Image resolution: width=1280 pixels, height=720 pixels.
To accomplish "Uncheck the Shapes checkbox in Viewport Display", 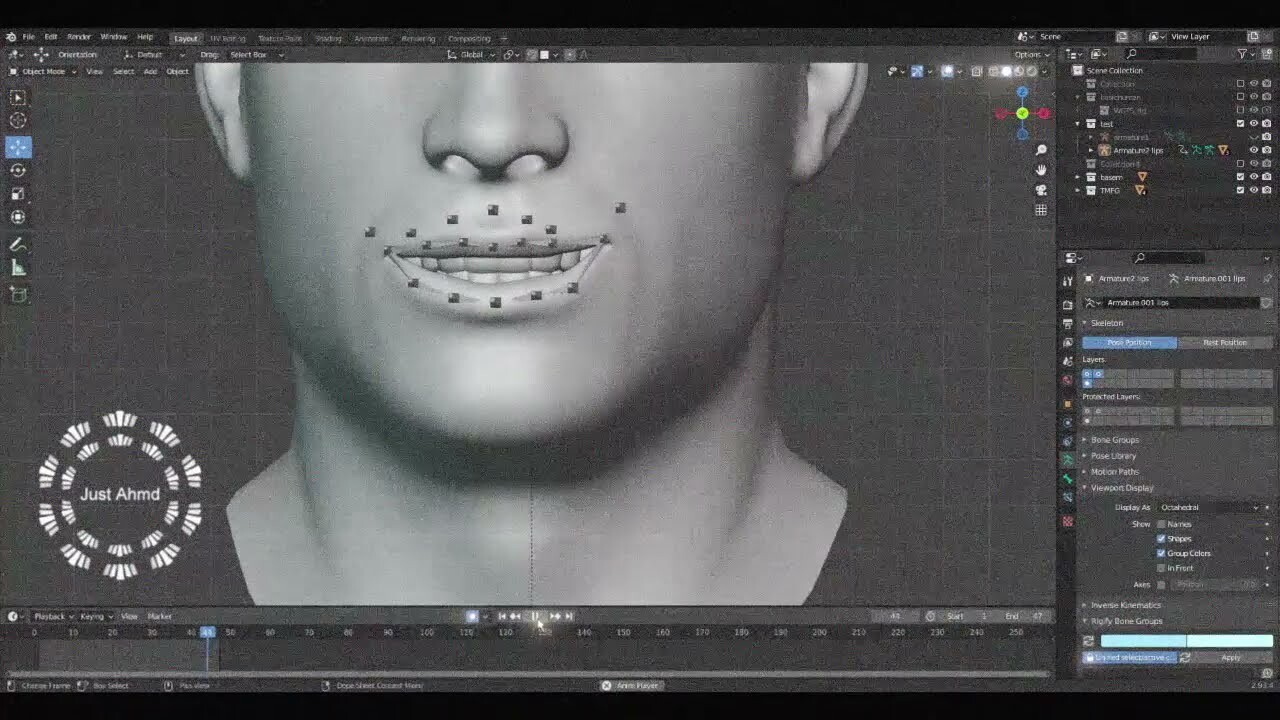I will point(1159,538).
